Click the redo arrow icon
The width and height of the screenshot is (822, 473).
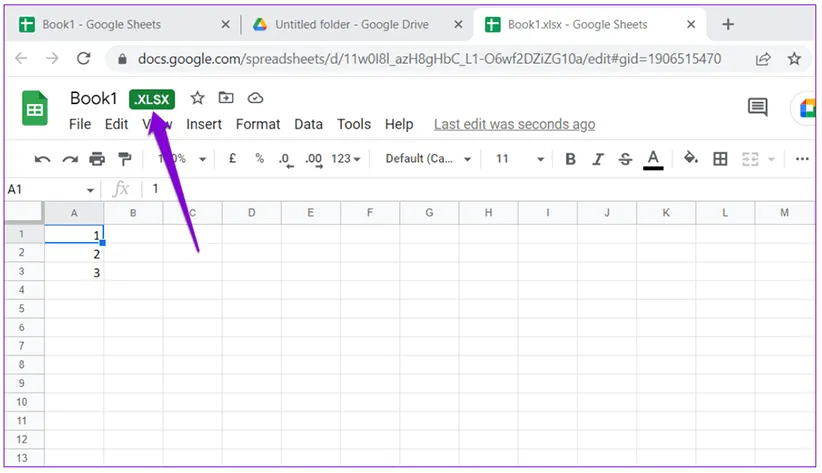click(69, 159)
